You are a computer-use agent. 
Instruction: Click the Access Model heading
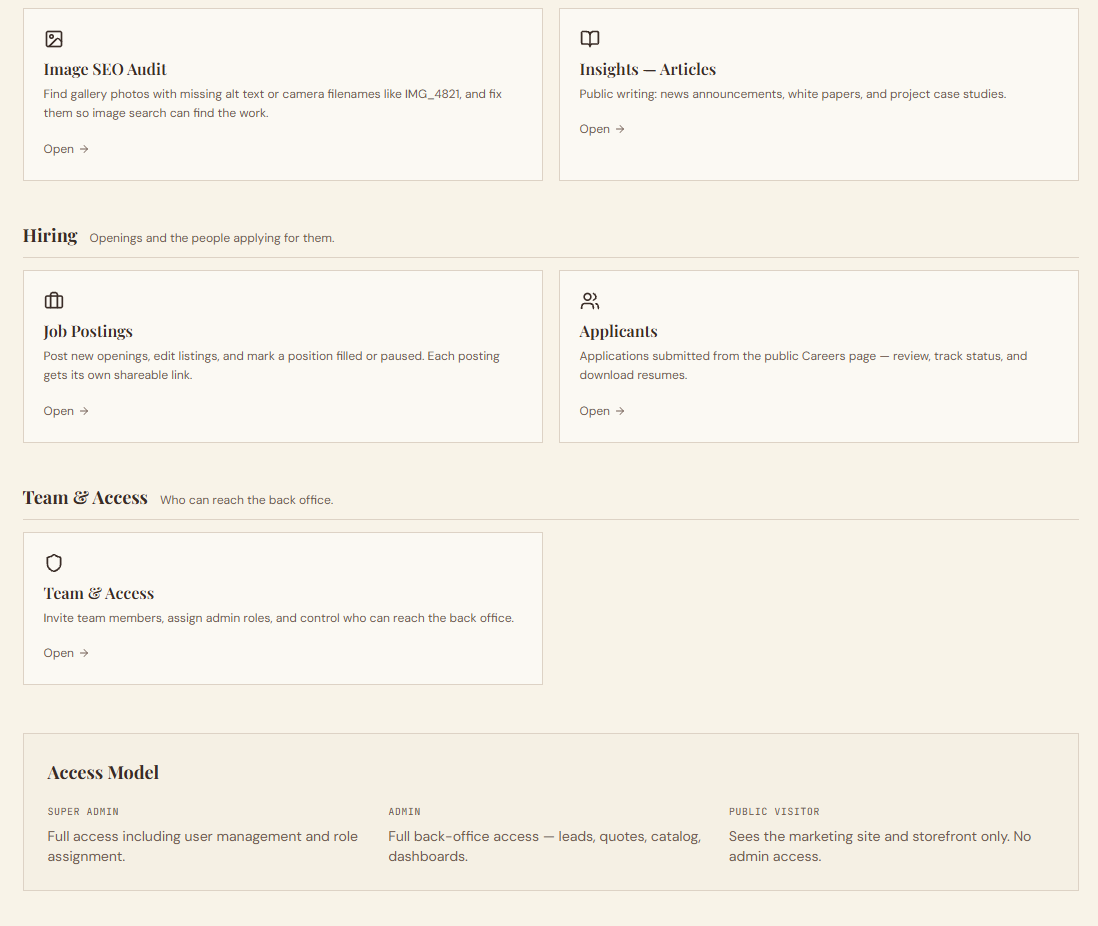click(x=103, y=773)
